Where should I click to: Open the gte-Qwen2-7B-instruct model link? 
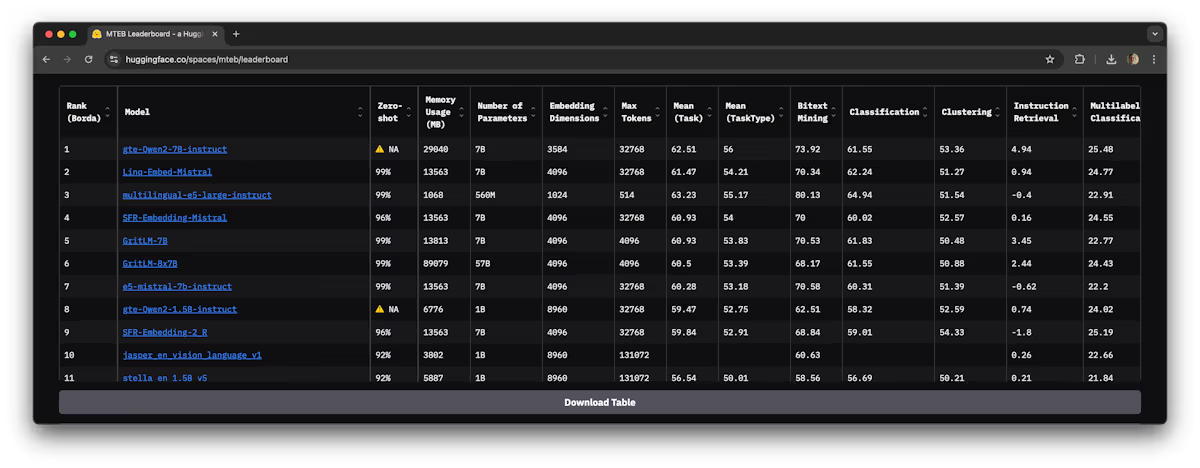click(174, 149)
